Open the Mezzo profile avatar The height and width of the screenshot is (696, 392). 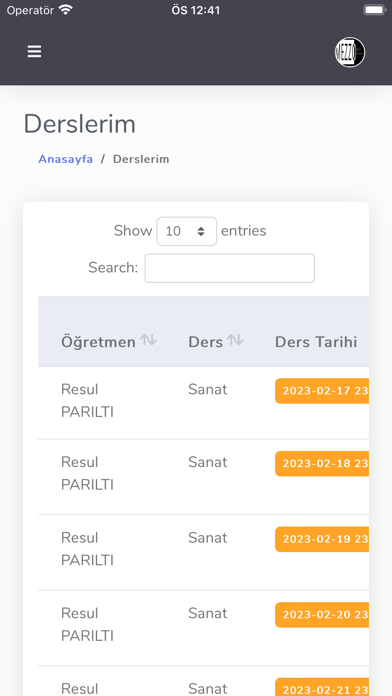pyautogui.click(x=350, y=52)
